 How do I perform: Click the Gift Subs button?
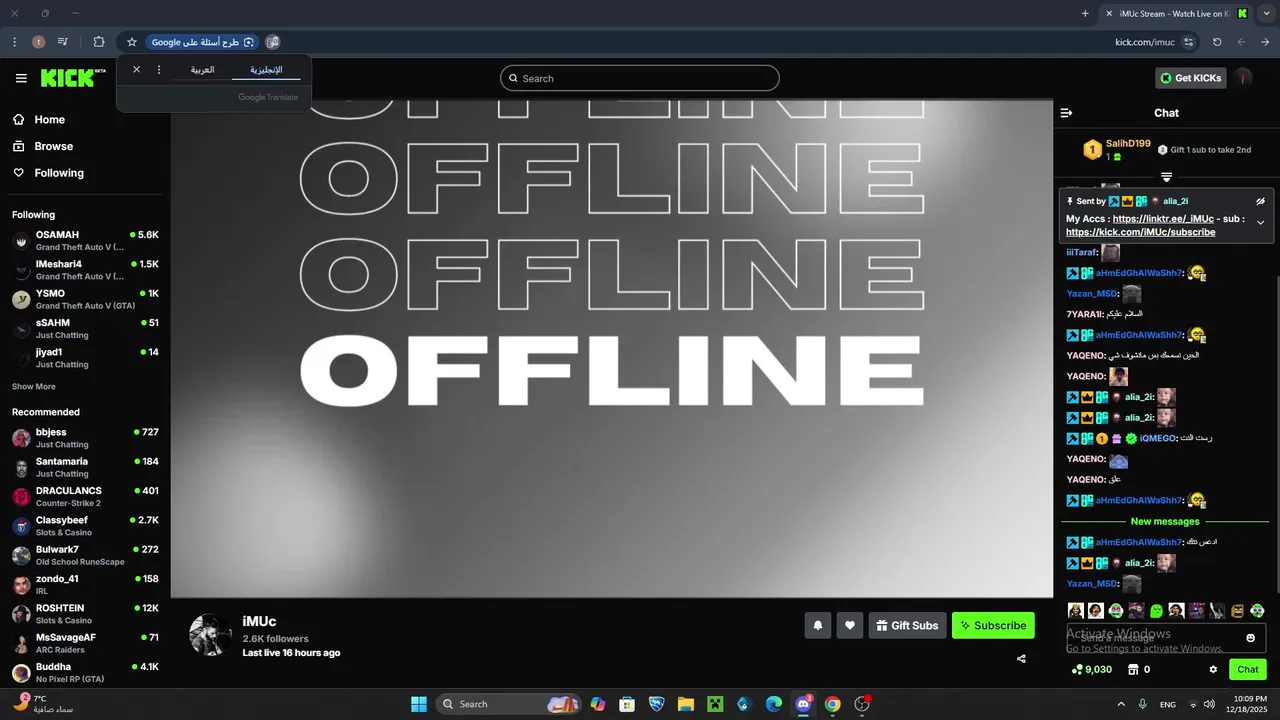[x=907, y=625]
